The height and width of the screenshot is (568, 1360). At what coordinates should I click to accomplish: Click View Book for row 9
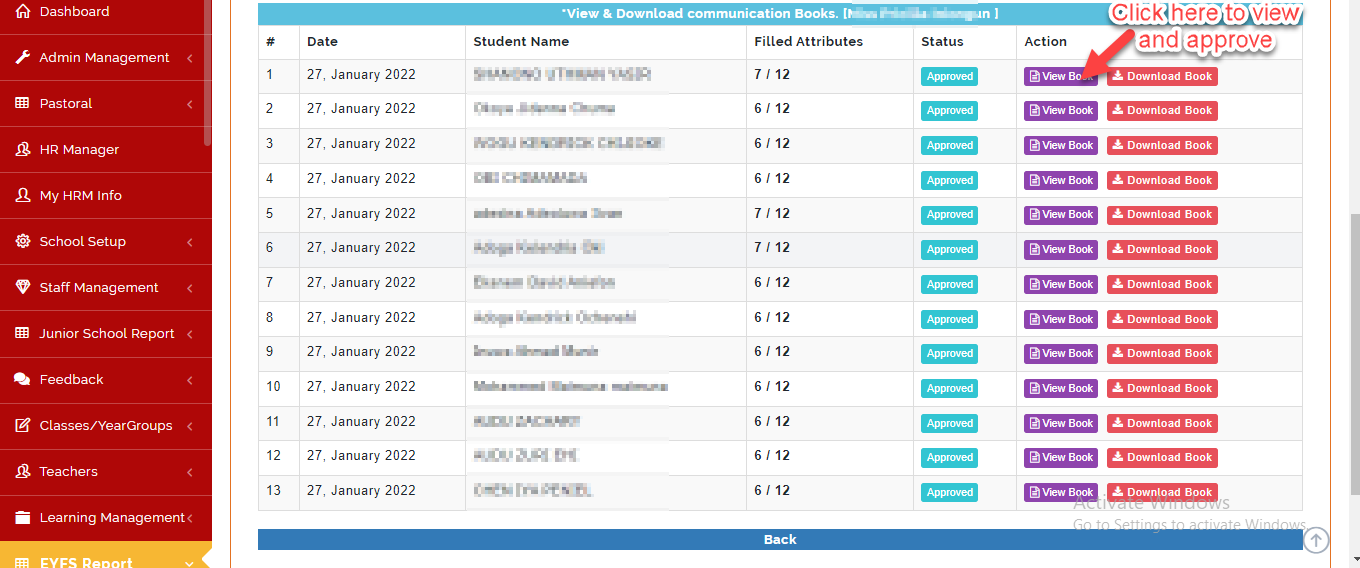pos(1061,354)
